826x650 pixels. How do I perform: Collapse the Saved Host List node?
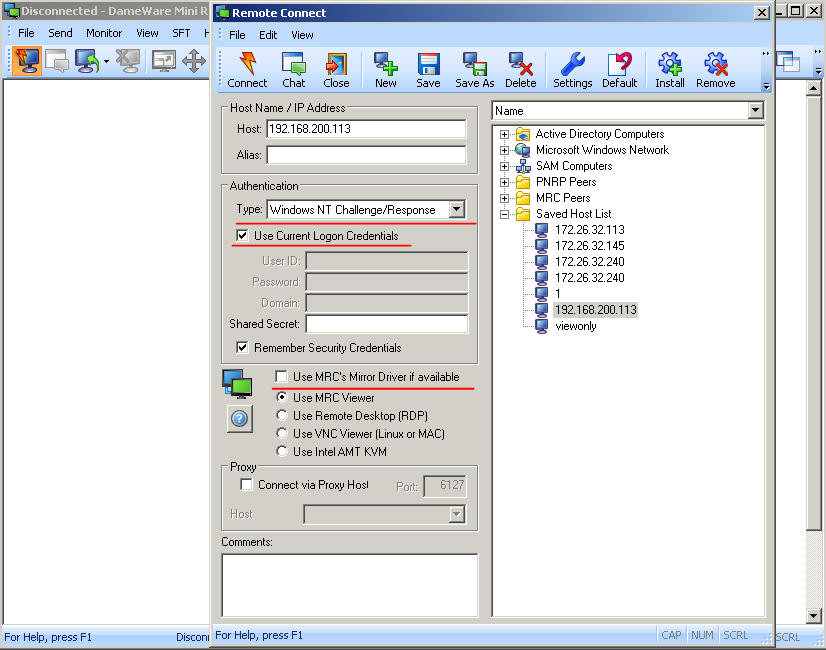(x=505, y=214)
